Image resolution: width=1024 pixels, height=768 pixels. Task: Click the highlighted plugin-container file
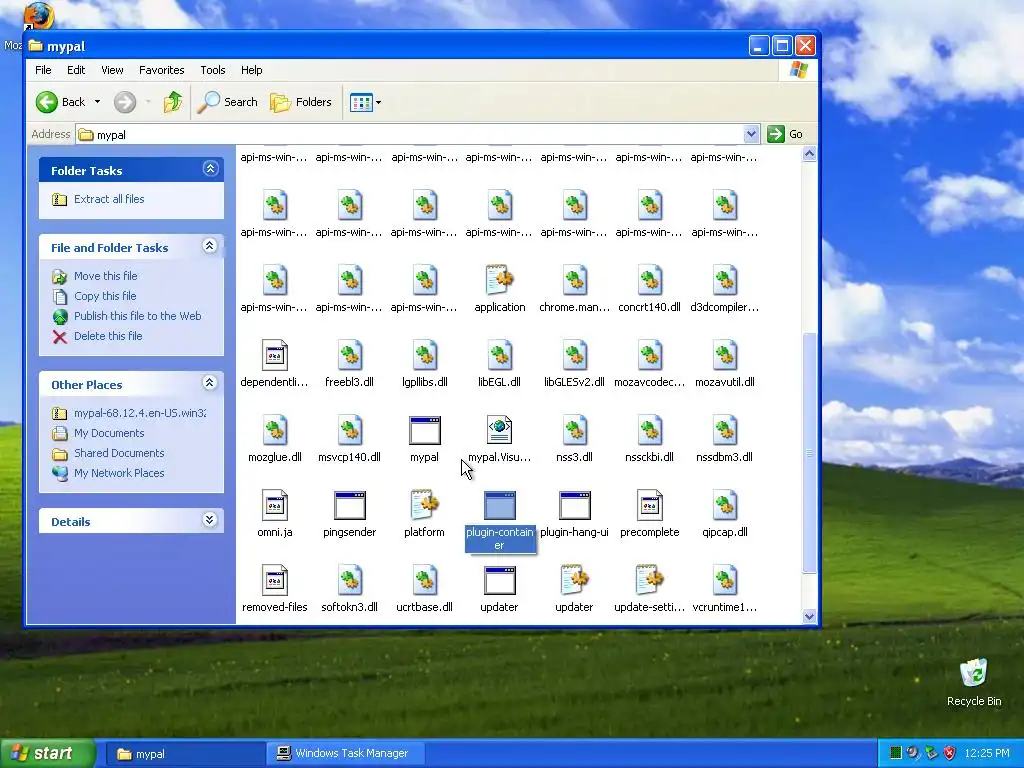pos(500,520)
